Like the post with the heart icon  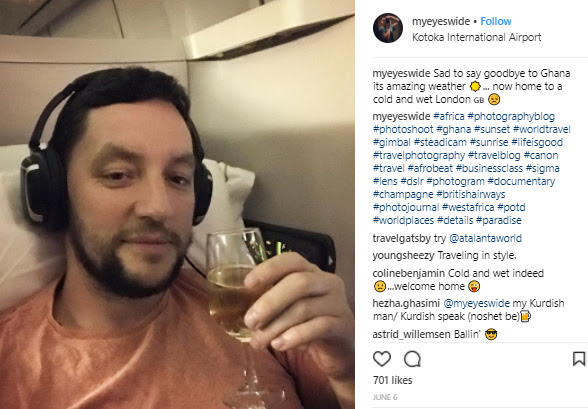click(x=382, y=359)
